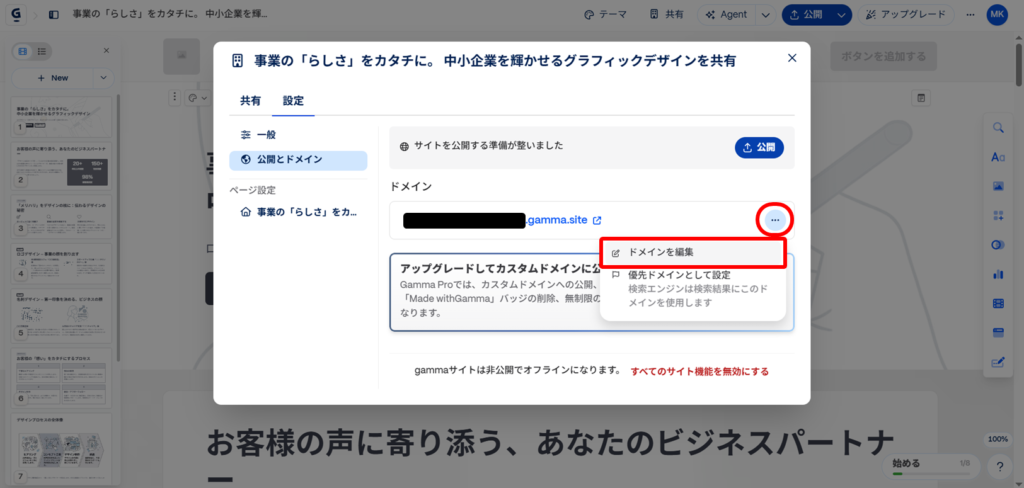Open the chart tool in right toolbar
The height and width of the screenshot is (488, 1024).
coord(997,274)
